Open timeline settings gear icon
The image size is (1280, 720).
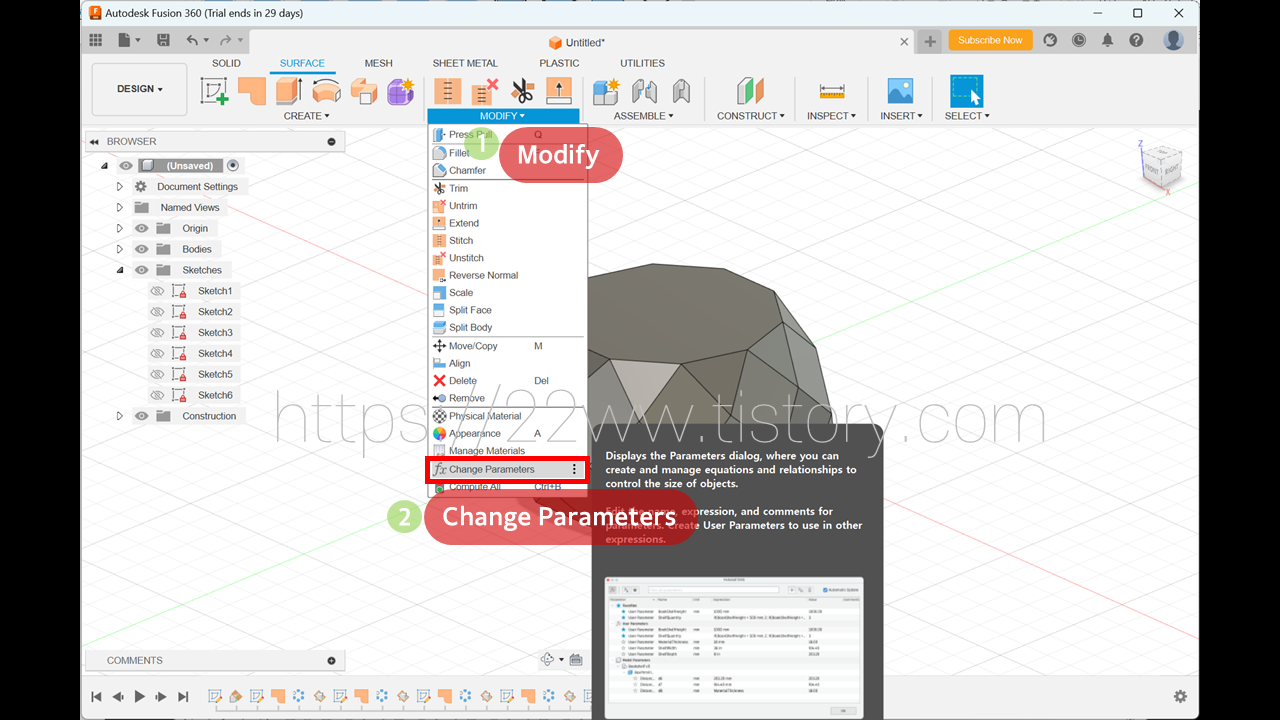click(x=1180, y=696)
